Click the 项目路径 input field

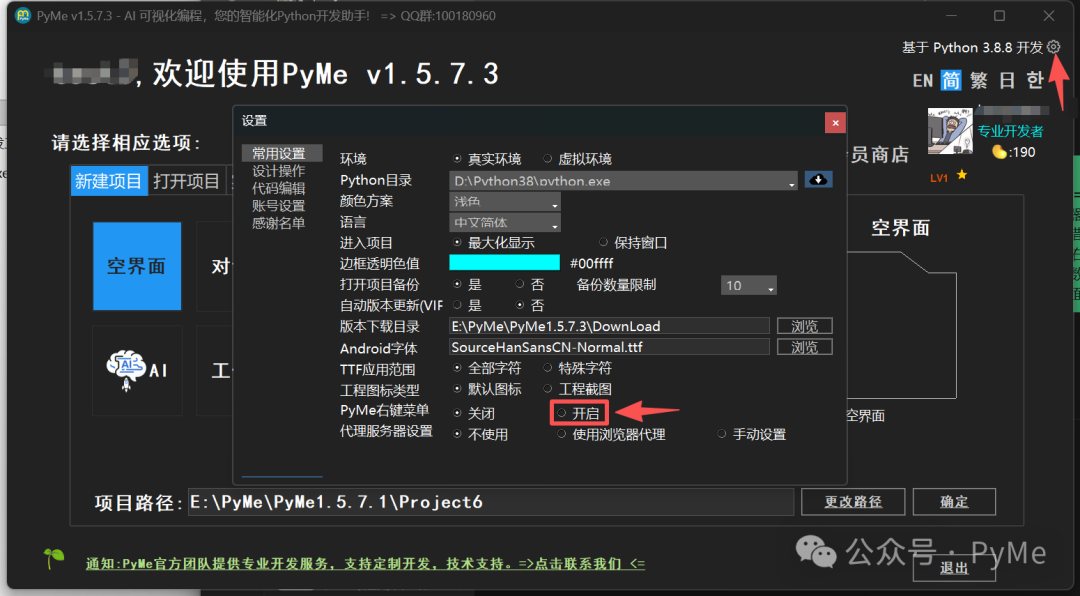click(490, 502)
